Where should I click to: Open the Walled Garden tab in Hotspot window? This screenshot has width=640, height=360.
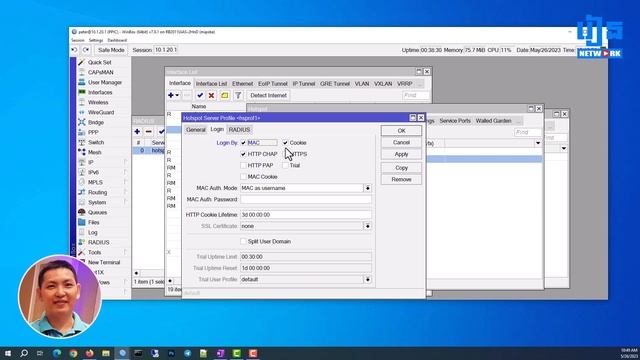pos(493,121)
